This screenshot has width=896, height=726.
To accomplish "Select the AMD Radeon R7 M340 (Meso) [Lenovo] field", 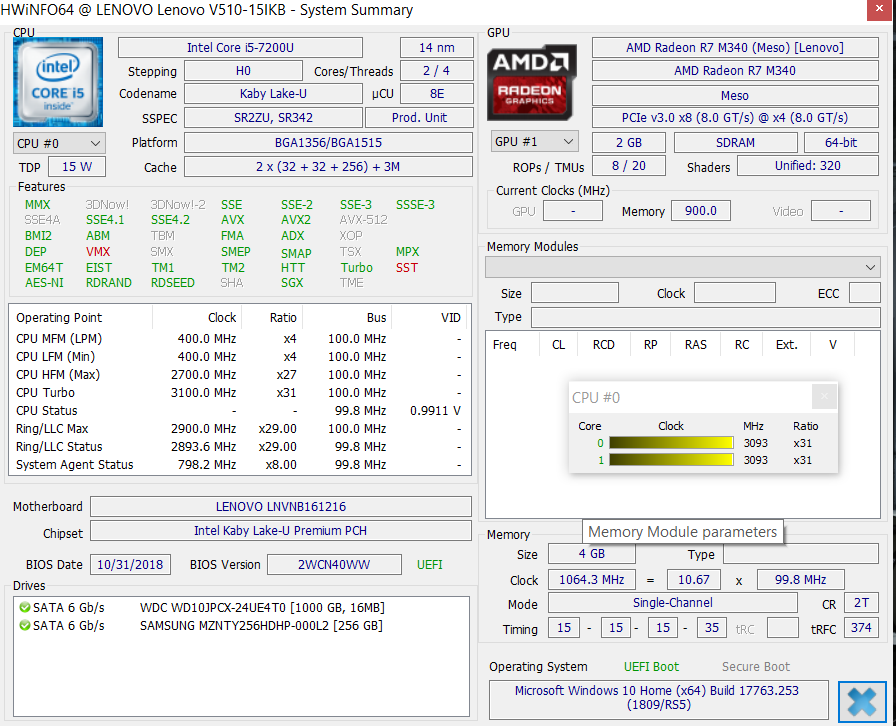I will tap(735, 47).
